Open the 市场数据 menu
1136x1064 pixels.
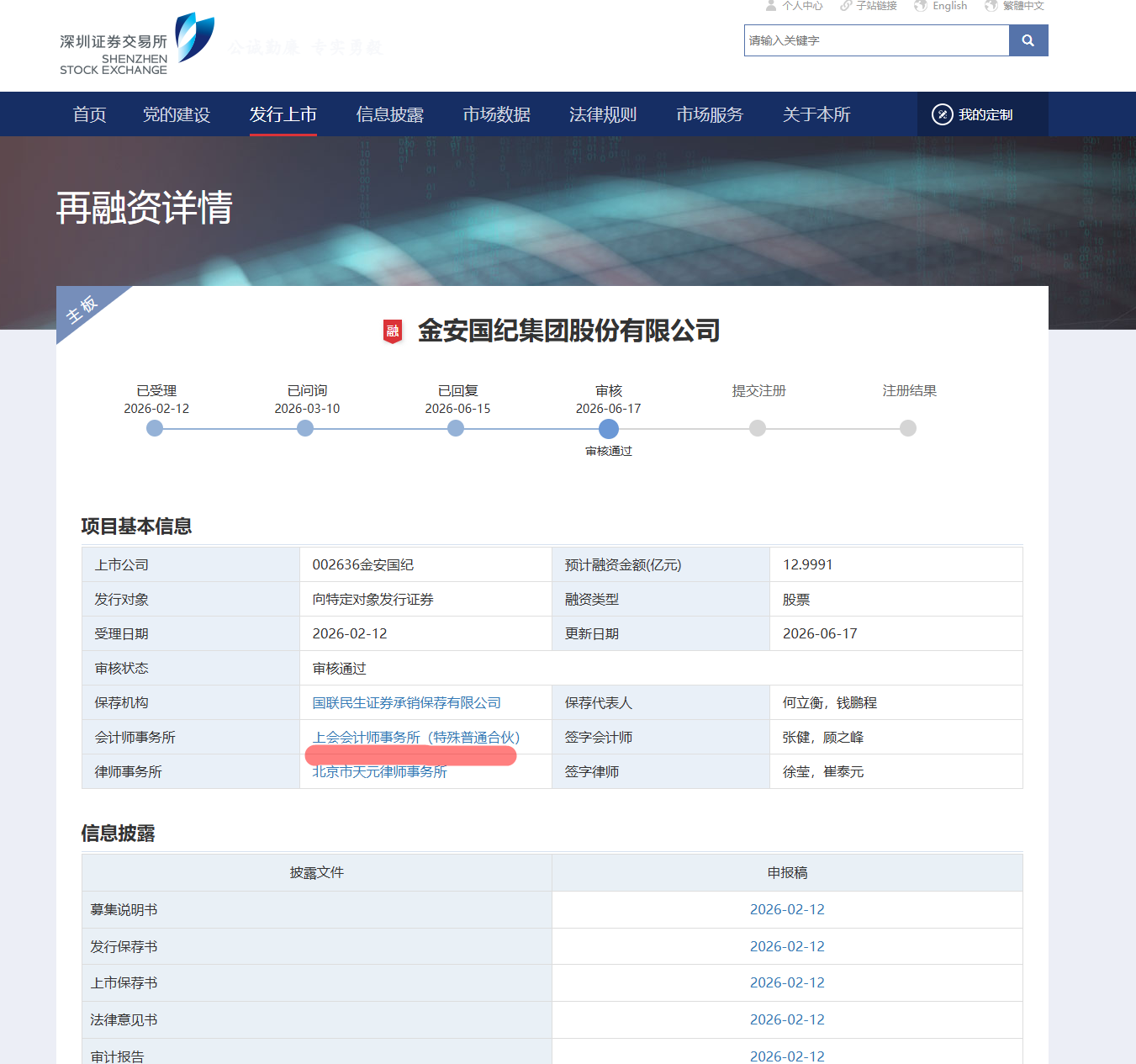click(x=497, y=114)
